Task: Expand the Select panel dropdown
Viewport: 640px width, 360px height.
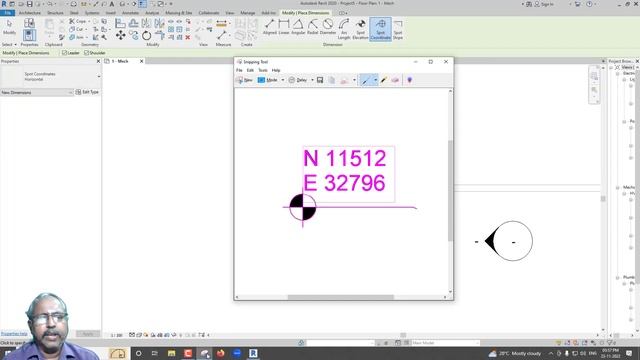Action: 9,44
